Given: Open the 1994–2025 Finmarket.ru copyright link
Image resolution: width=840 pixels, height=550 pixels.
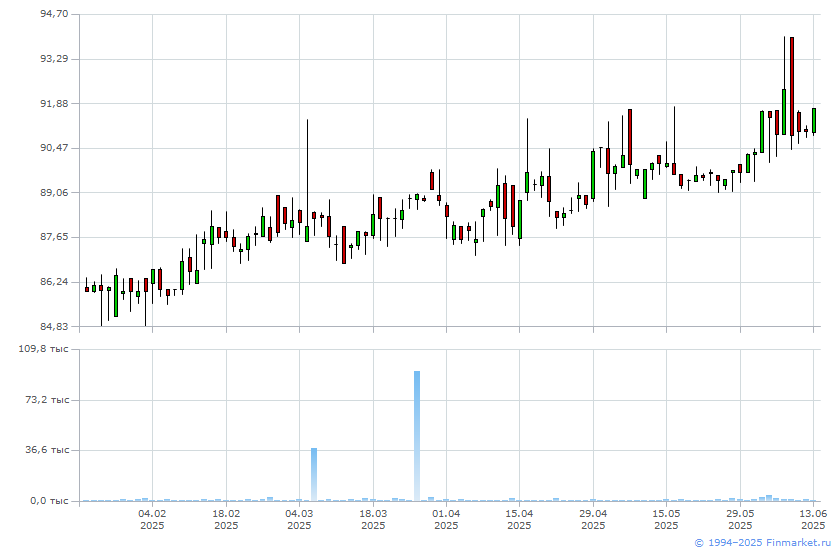Looking at the screenshot, I should pyautogui.click(x=762, y=543).
